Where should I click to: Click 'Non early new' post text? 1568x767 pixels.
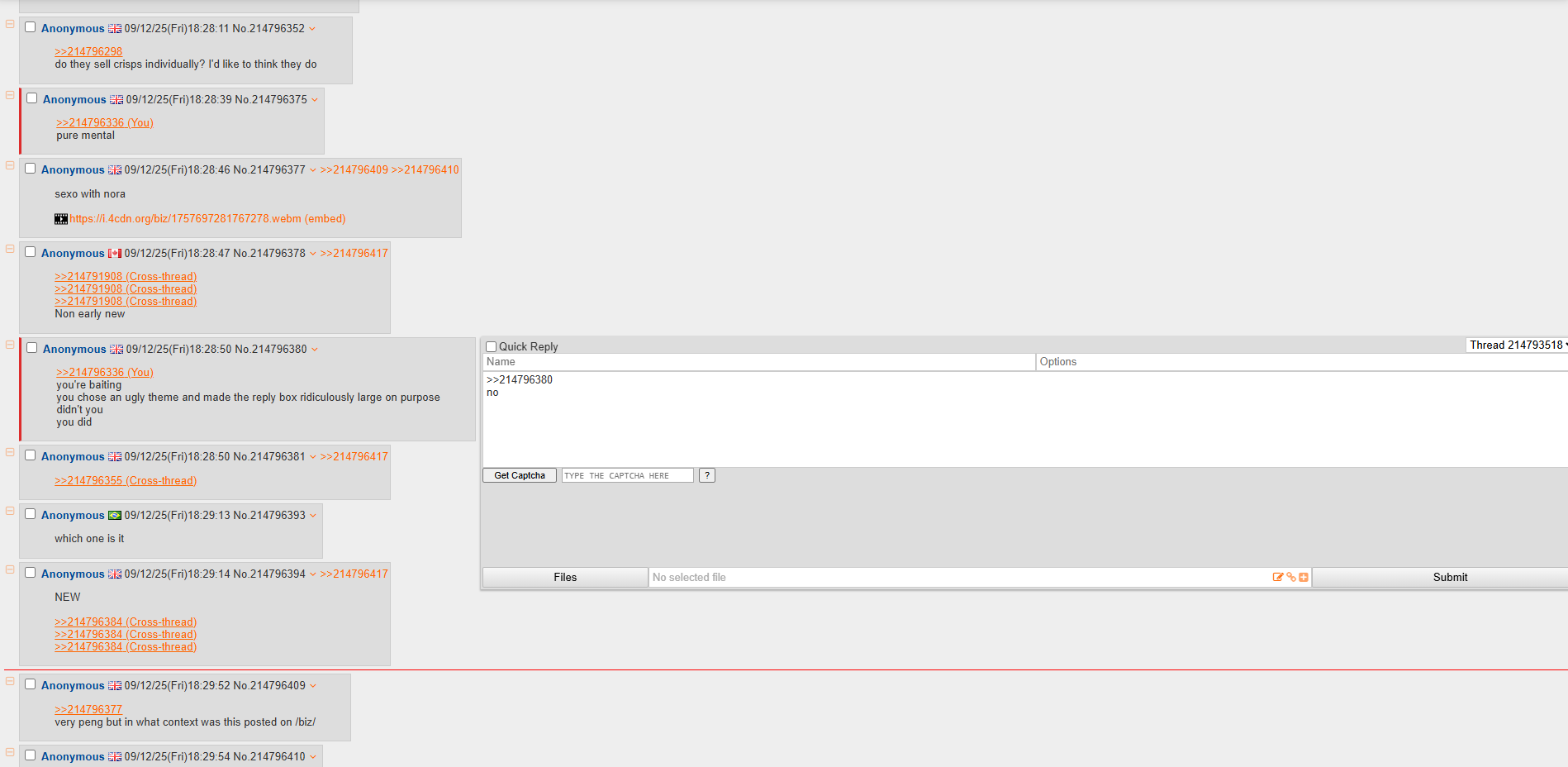tap(90, 314)
